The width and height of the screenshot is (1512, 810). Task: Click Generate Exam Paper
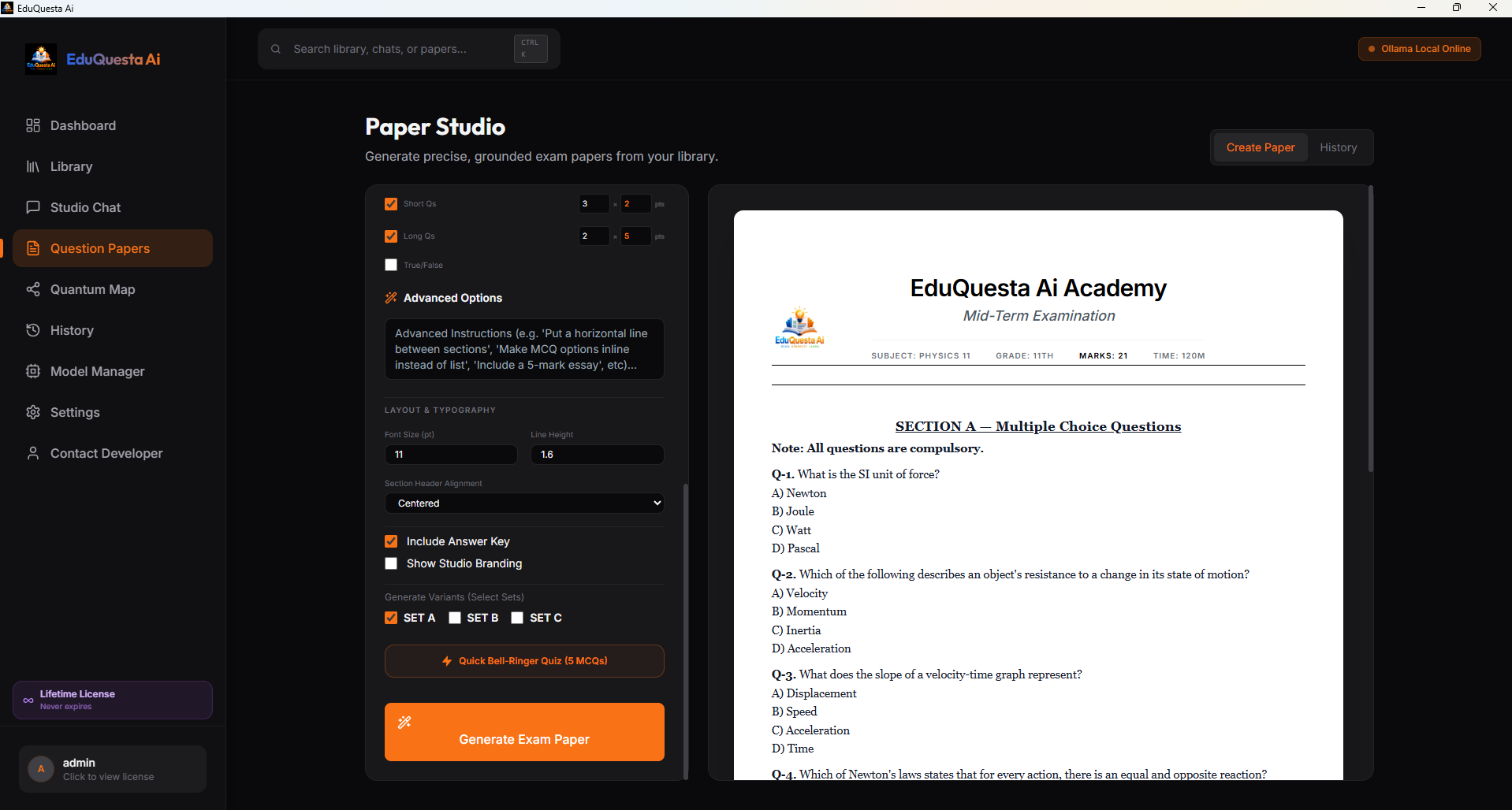[x=523, y=739]
